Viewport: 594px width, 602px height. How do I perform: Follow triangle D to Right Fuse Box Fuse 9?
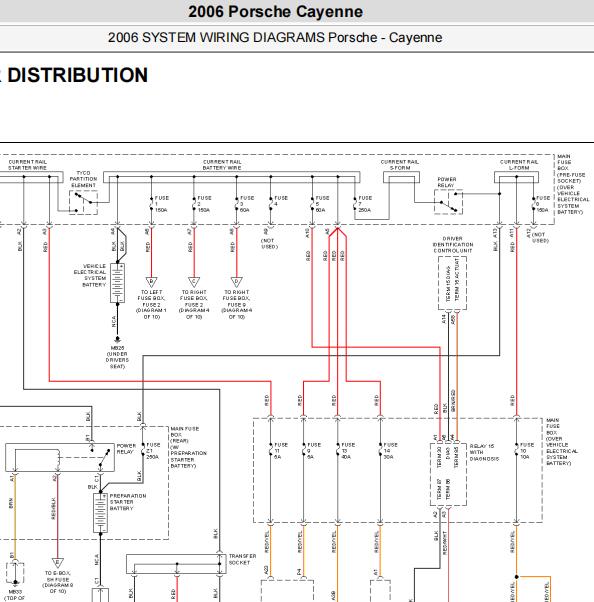tap(237, 282)
